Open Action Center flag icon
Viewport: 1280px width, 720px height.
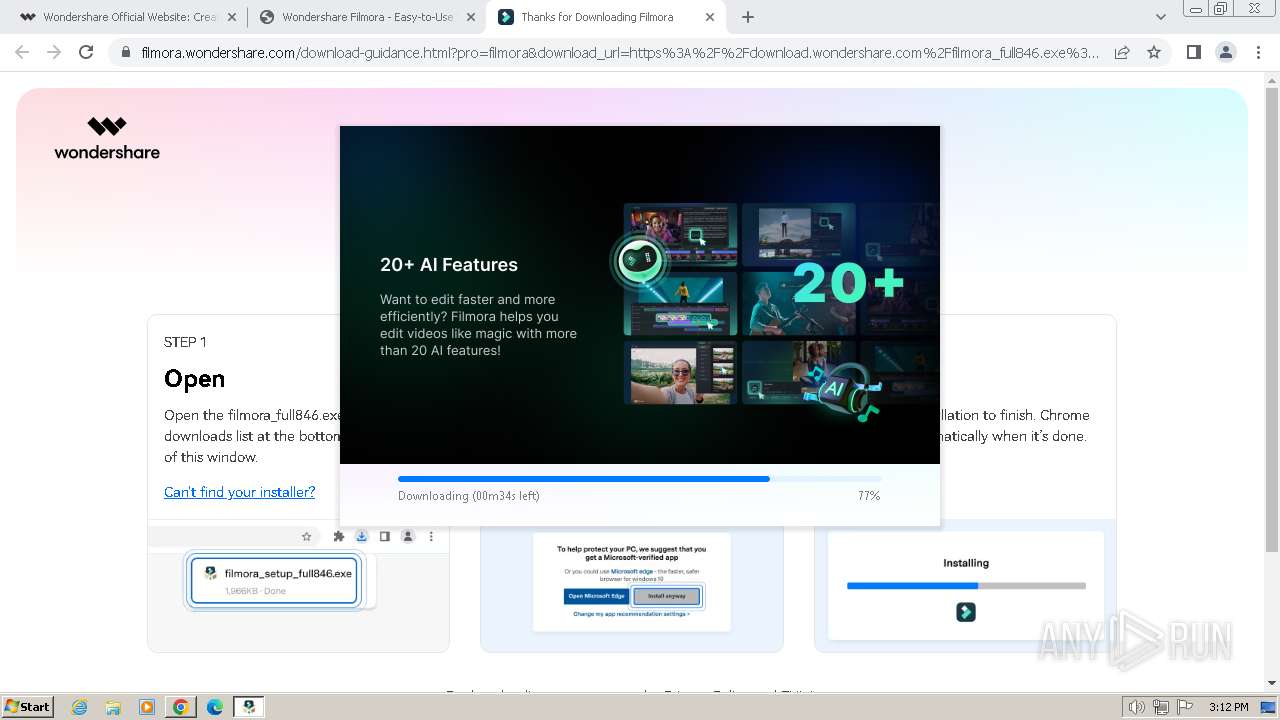coord(1185,707)
